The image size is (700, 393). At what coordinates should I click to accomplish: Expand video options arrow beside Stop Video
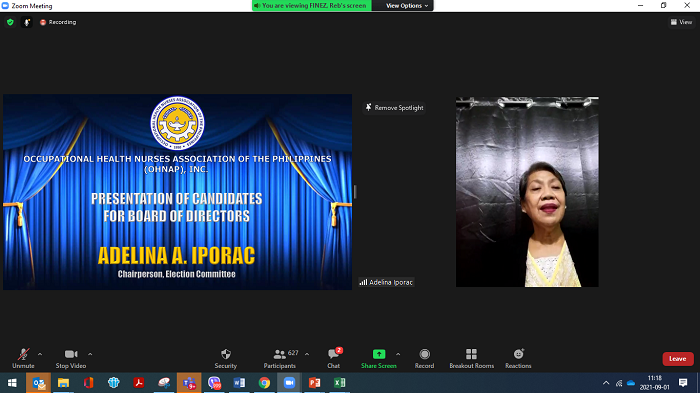(90, 354)
